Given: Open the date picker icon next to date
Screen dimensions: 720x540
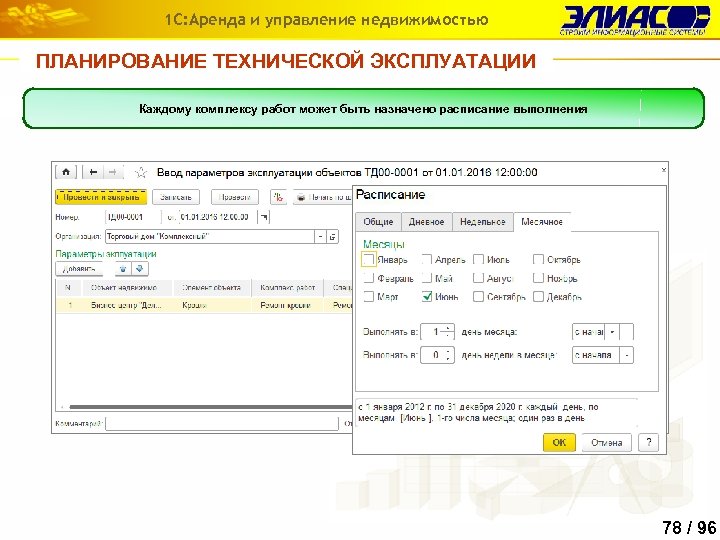Looking at the screenshot, I should (x=264, y=217).
